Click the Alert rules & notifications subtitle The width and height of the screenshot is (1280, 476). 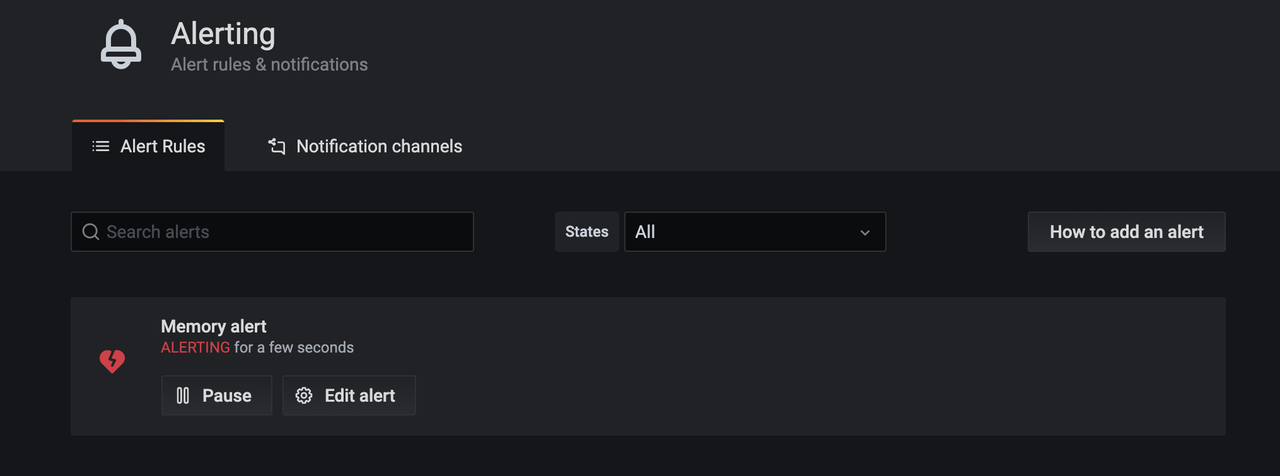pyautogui.click(x=269, y=65)
